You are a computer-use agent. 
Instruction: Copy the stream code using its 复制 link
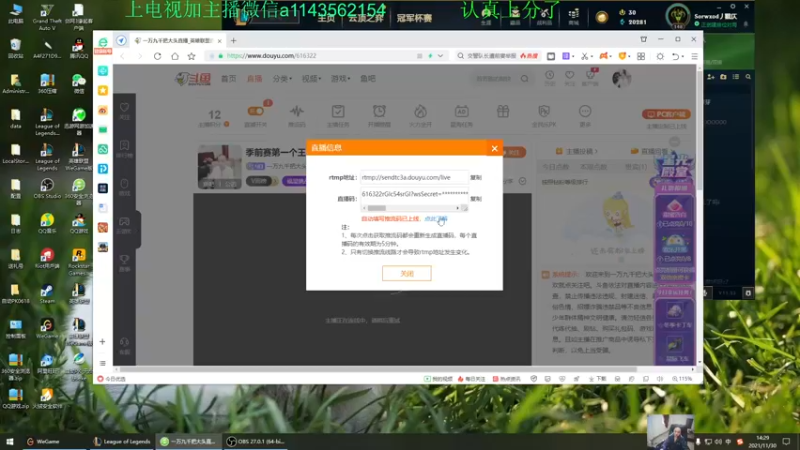[x=476, y=199]
